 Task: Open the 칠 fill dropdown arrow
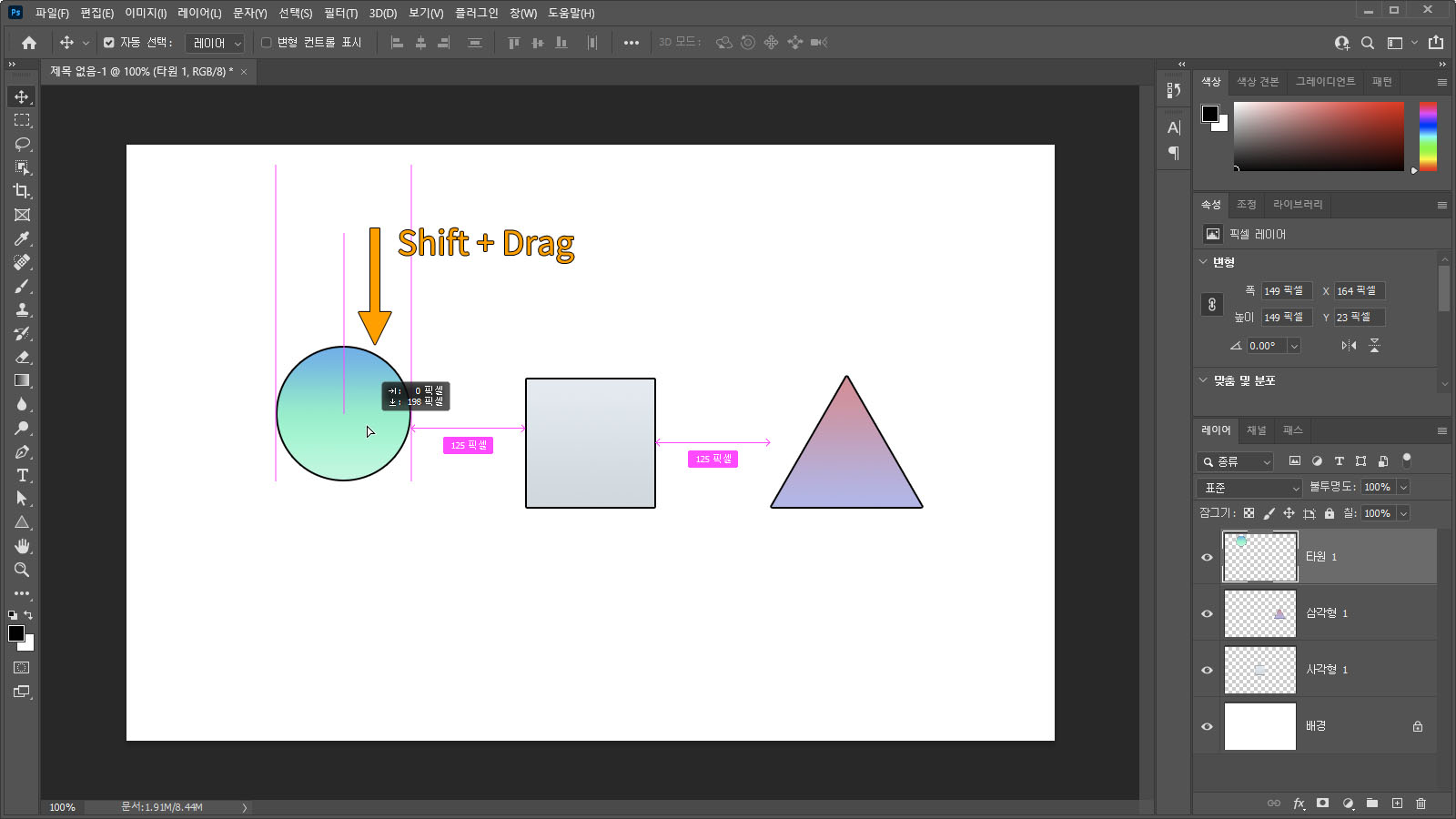point(1403,513)
